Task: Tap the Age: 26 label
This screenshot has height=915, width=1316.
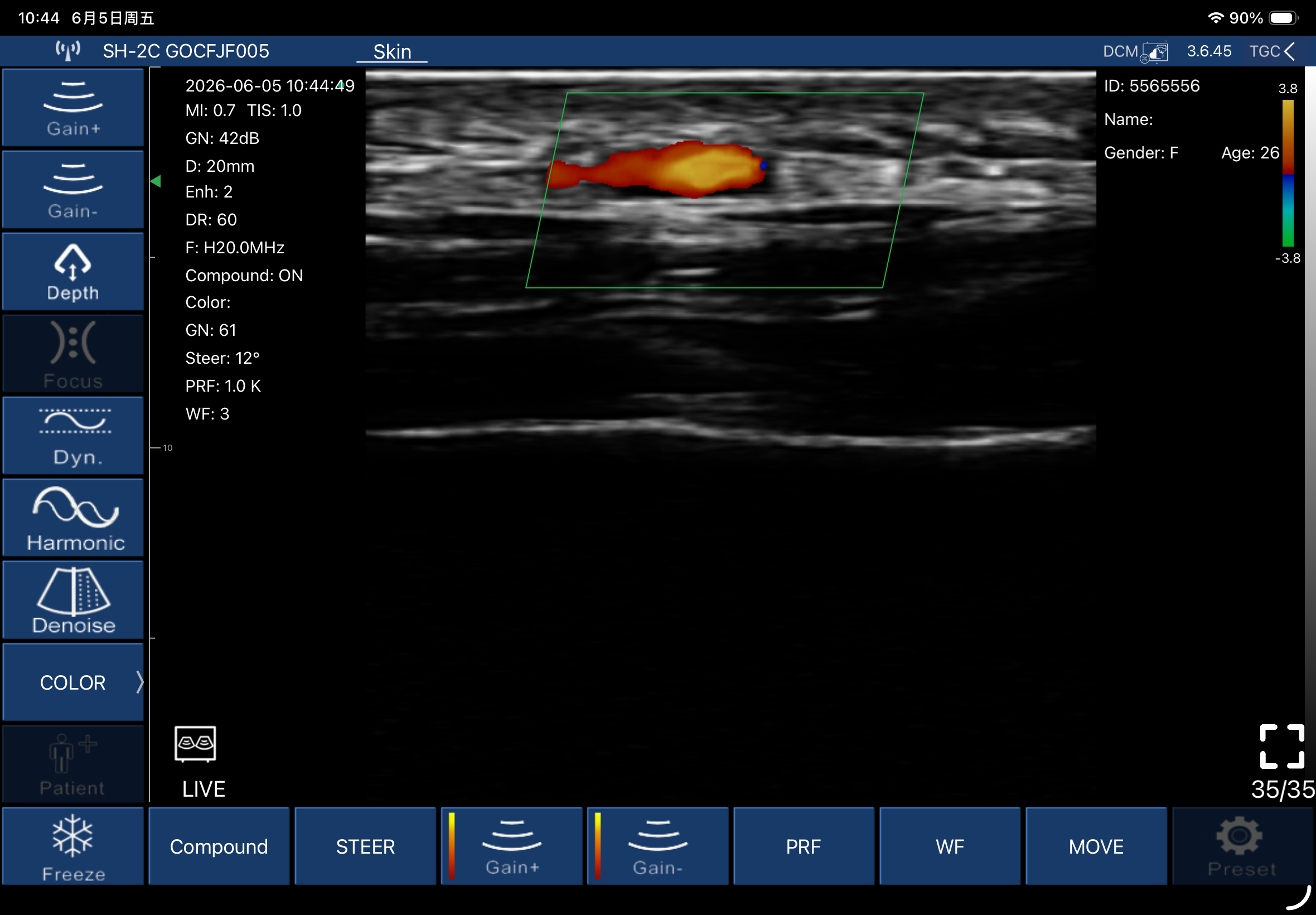Action: (x=1250, y=152)
